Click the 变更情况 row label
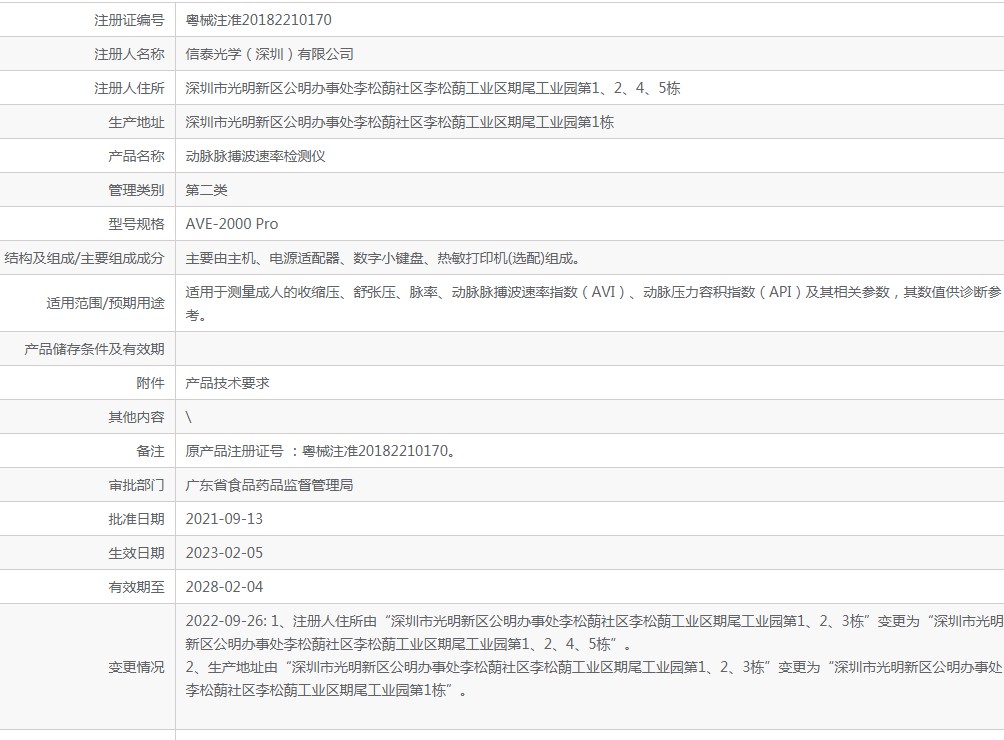Image resolution: width=1004 pixels, height=740 pixels. click(136, 667)
